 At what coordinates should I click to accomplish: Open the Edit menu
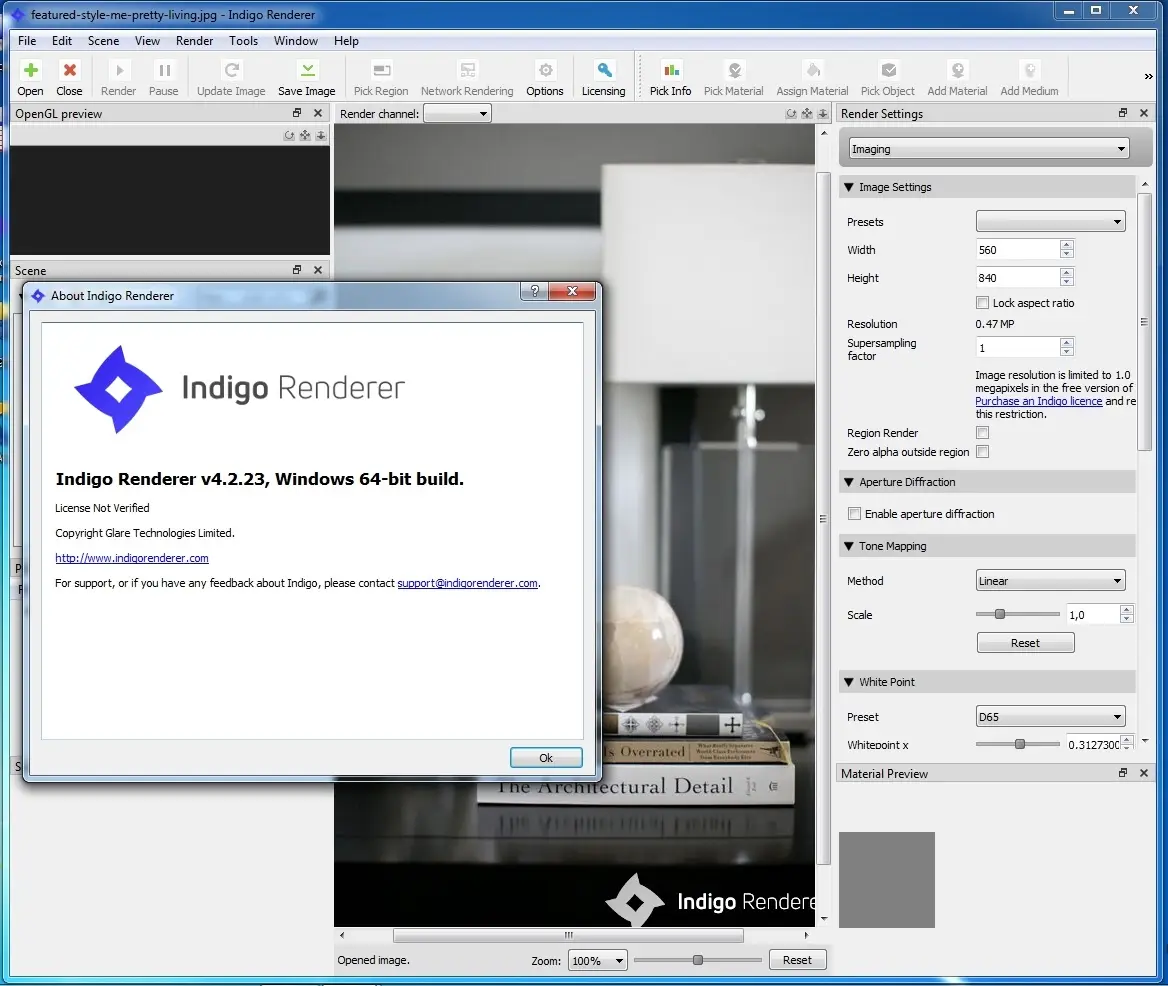[x=62, y=40]
